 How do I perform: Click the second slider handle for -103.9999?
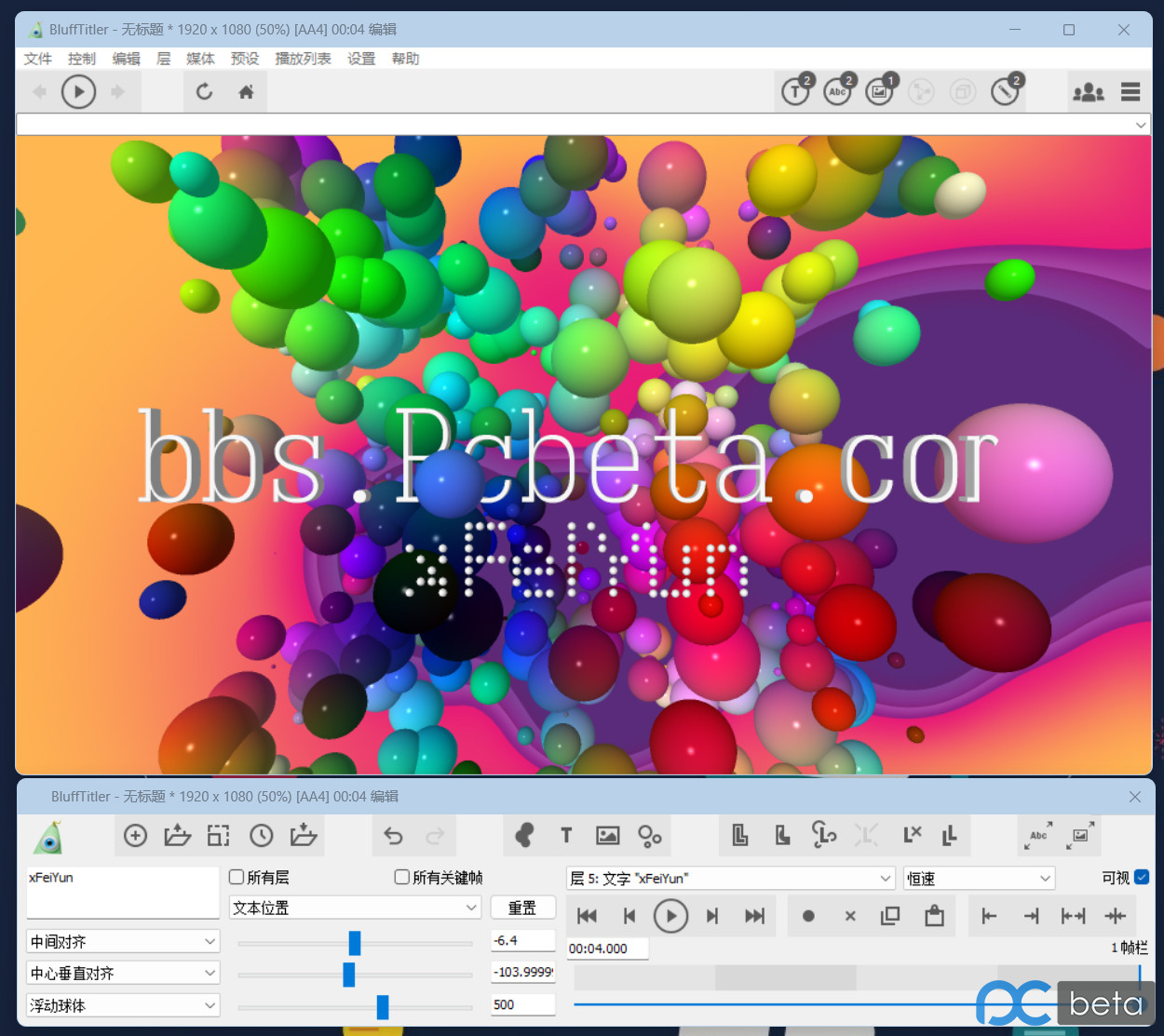[349, 975]
